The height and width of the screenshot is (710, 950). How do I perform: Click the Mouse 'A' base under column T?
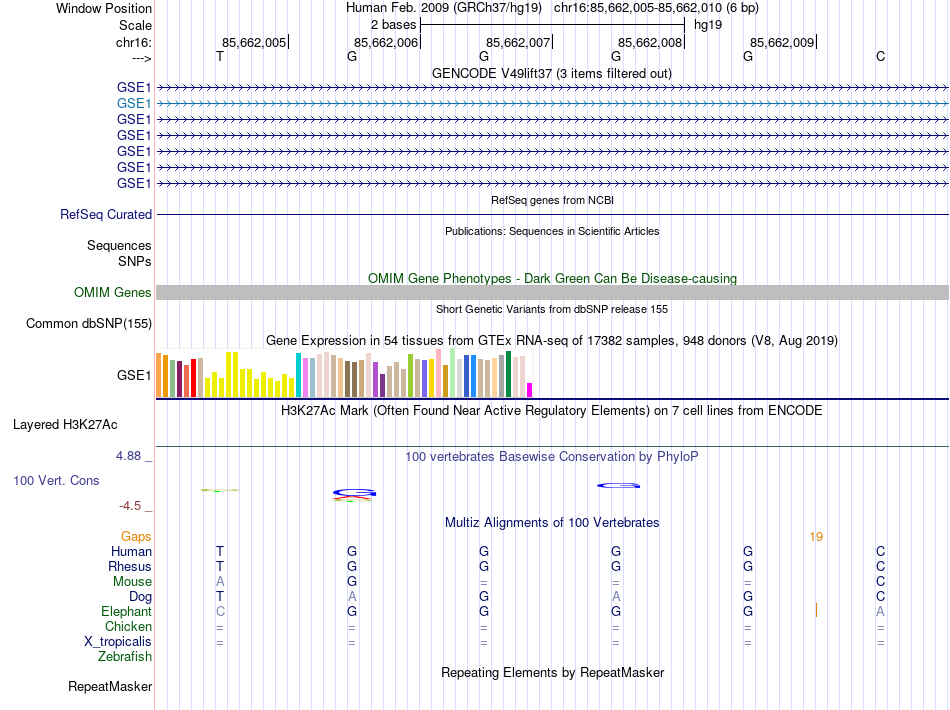220,582
